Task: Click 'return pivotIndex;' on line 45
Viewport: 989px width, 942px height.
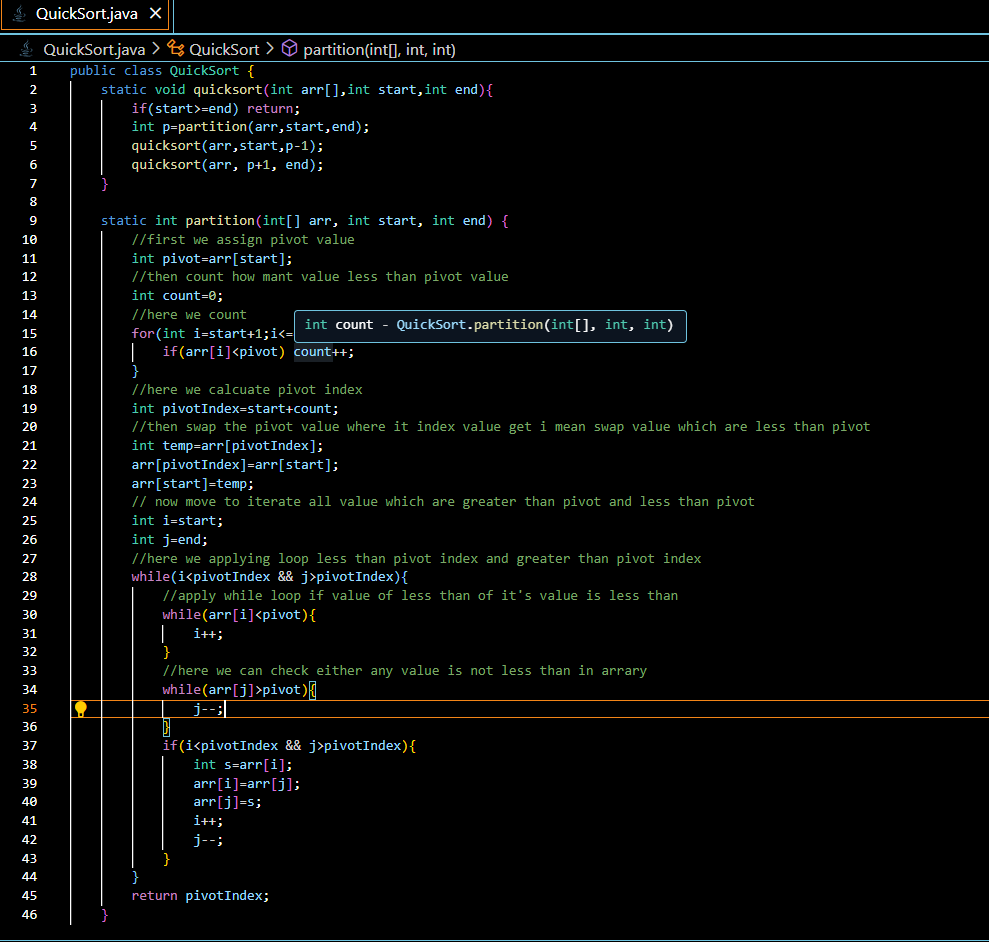Action: coord(201,896)
